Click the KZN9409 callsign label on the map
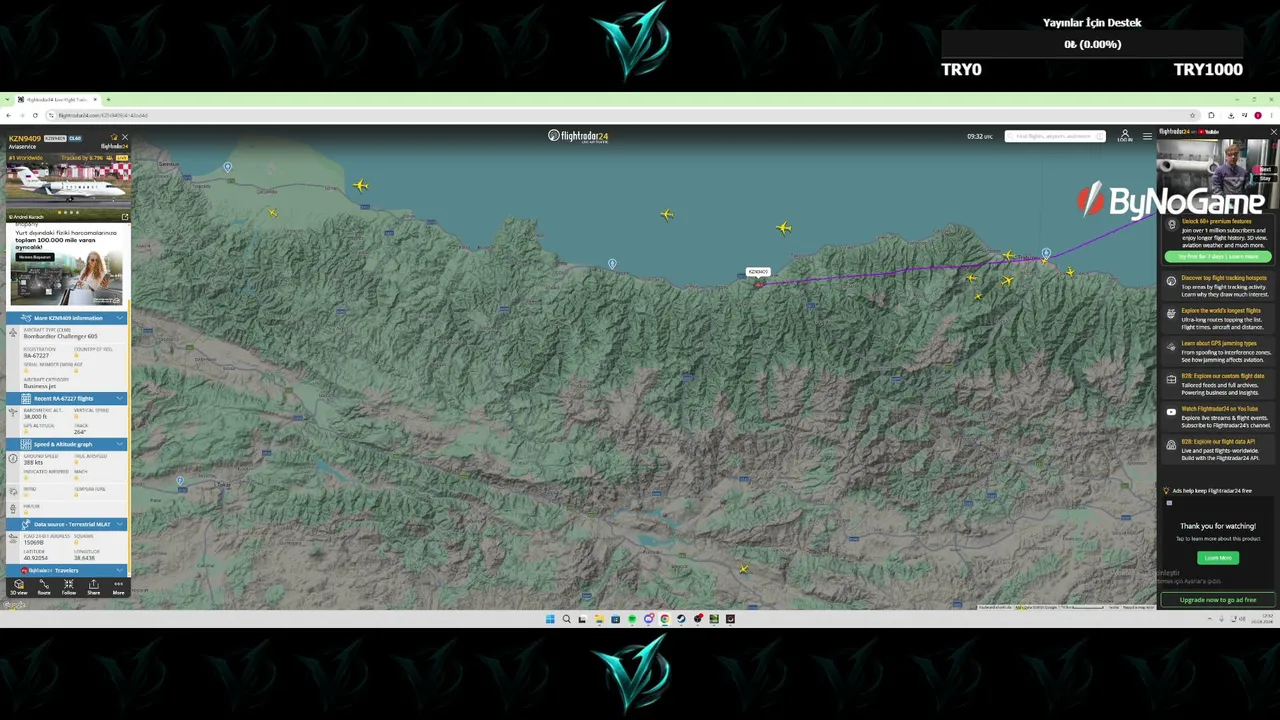The width and height of the screenshot is (1280, 720). pyautogui.click(x=758, y=272)
